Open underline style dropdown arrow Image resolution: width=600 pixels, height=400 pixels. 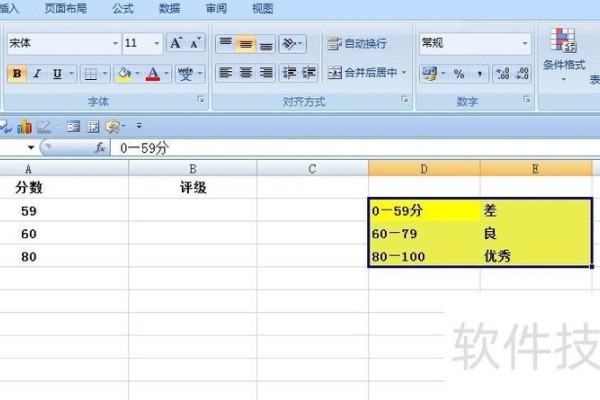(x=72, y=73)
